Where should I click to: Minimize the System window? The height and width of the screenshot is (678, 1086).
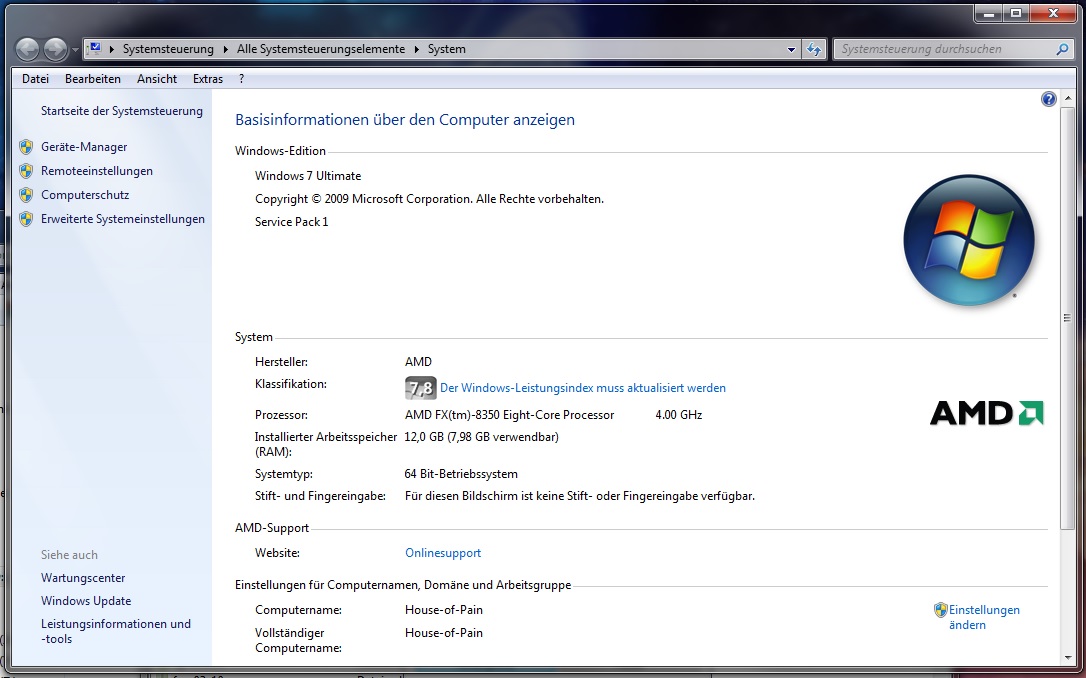pyautogui.click(x=988, y=13)
